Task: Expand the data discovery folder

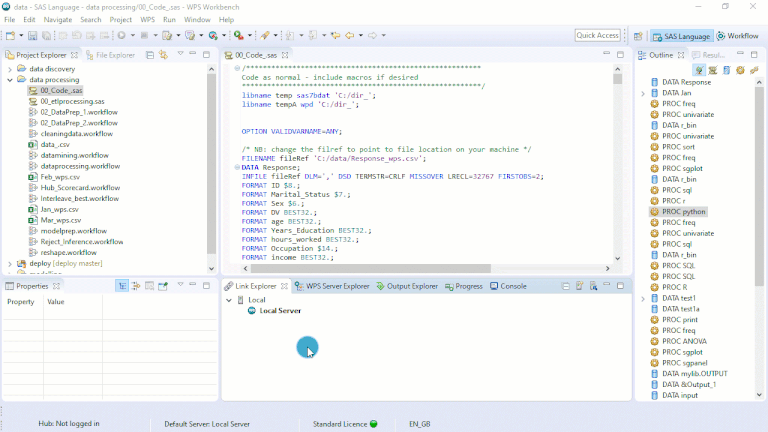Action: pyautogui.click(x=10, y=69)
